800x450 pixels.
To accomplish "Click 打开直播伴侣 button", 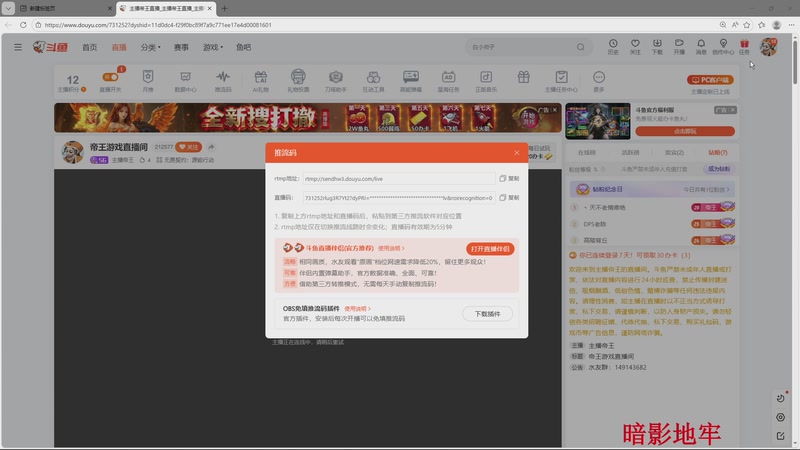I will pos(490,249).
